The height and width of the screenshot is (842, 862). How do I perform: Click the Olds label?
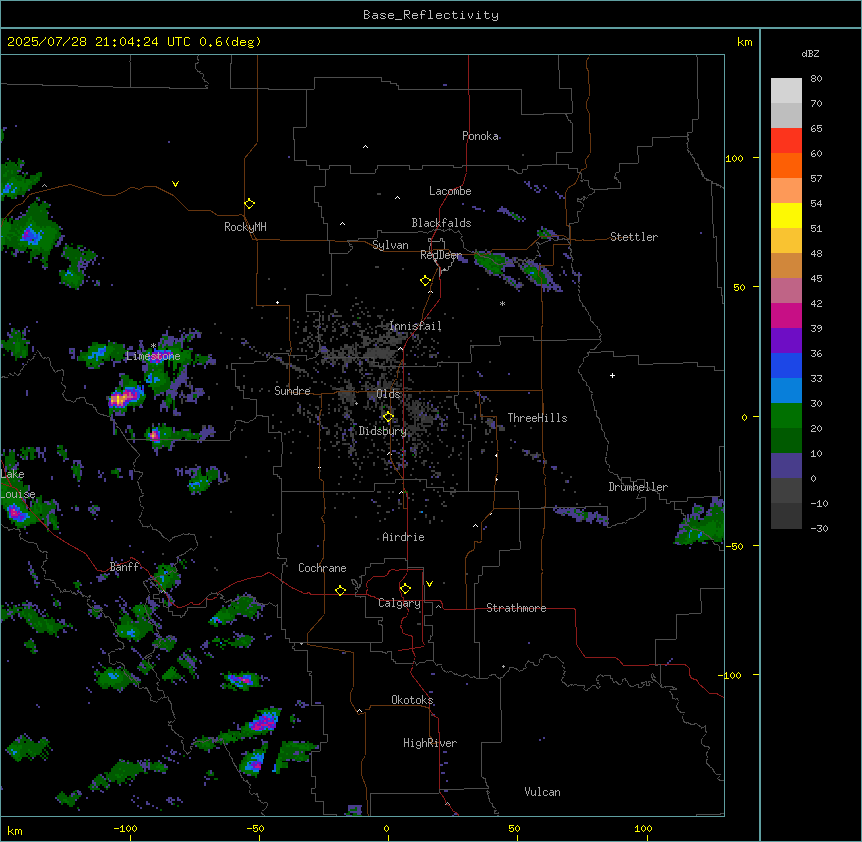[388, 394]
